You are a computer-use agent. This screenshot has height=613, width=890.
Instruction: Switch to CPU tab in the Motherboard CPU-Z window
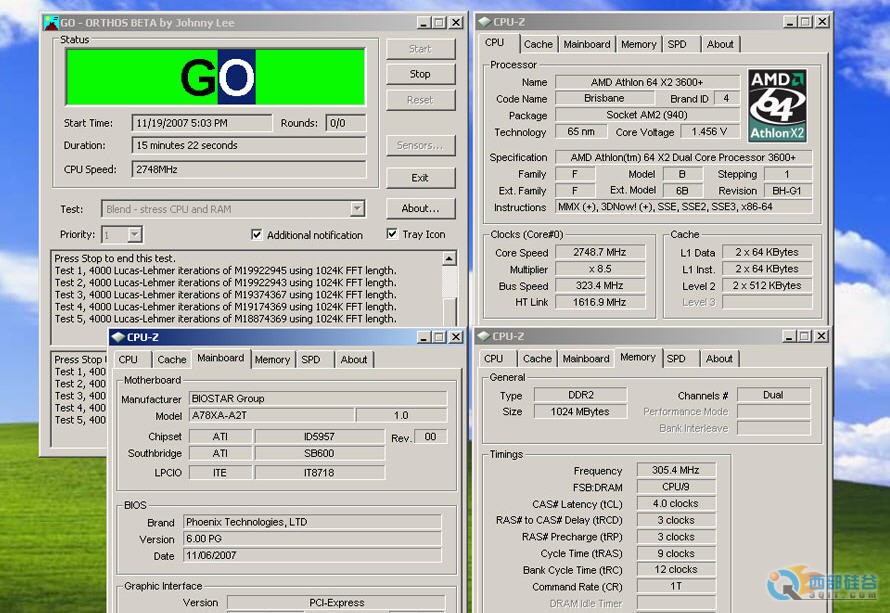tap(128, 360)
